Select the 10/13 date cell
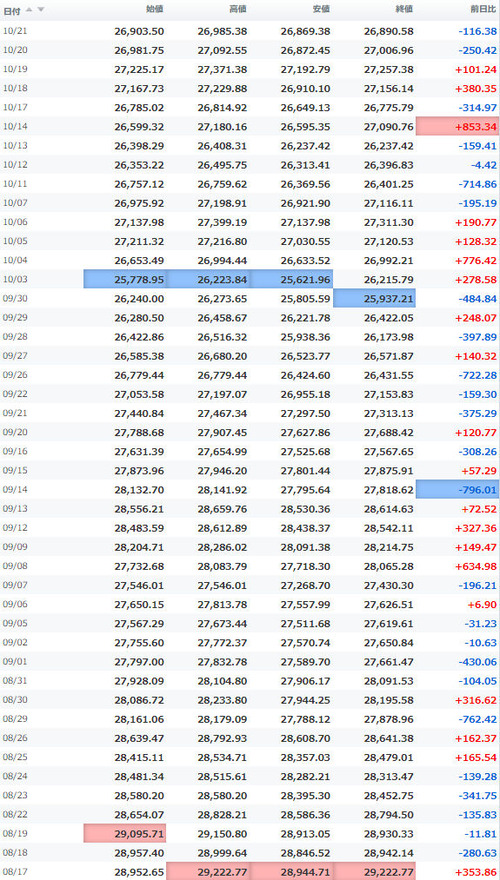 point(15,145)
